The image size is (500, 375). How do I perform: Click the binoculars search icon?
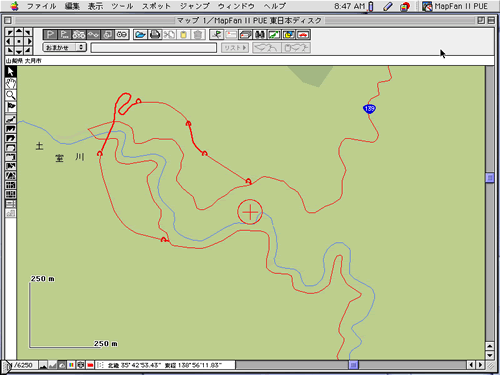tap(260, 35)
